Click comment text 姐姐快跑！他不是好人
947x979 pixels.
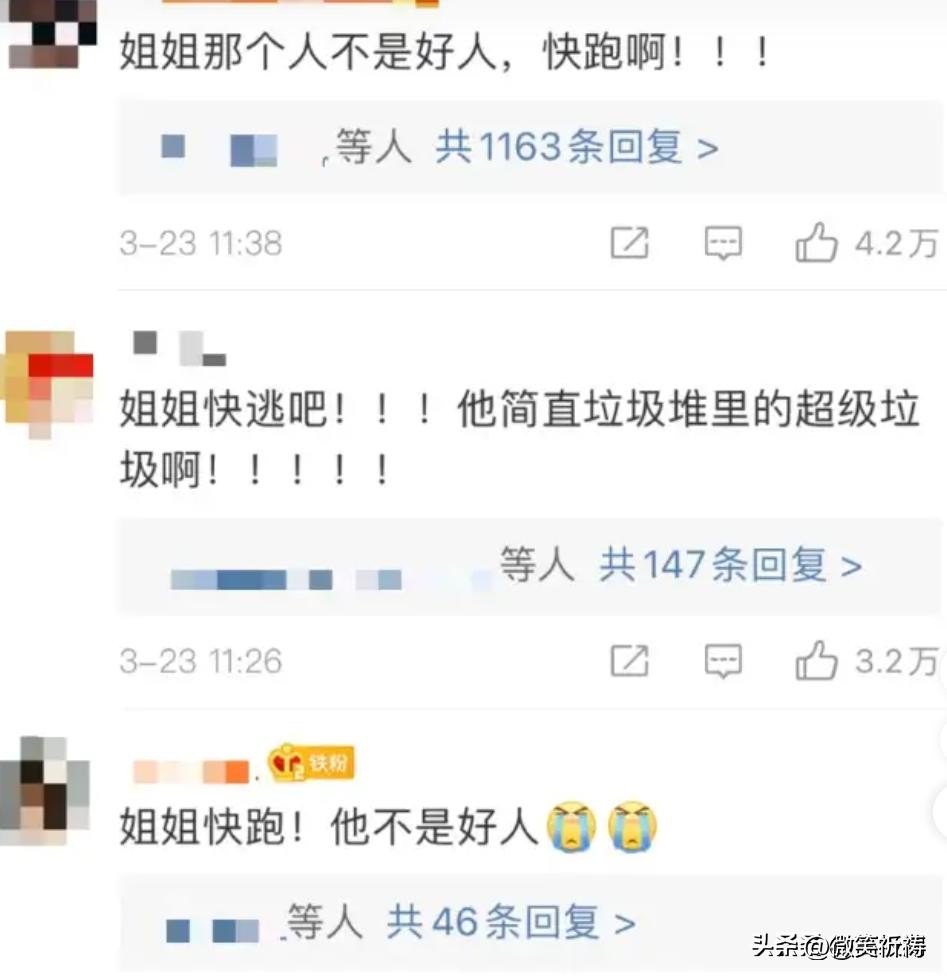pyautogui.click(x=328, y=827)
